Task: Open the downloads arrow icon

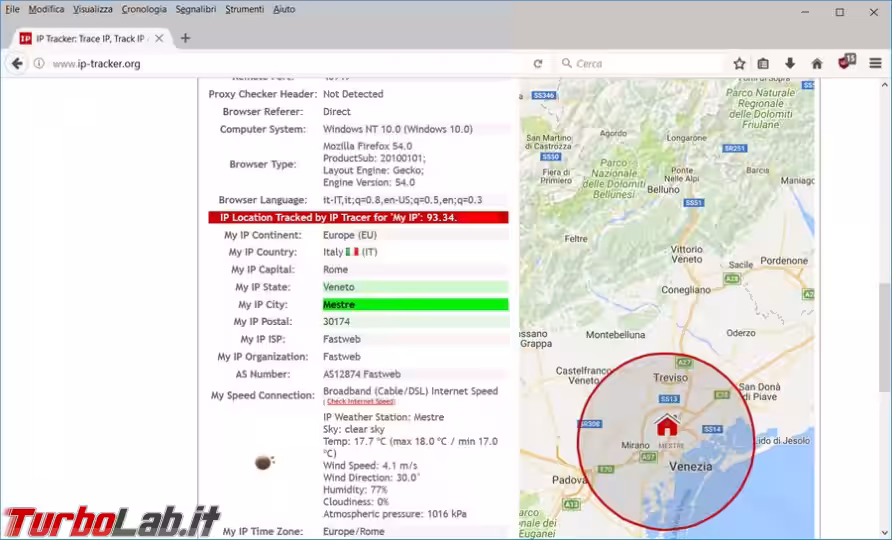Action: pyautogui.click(x=790, y=64)
